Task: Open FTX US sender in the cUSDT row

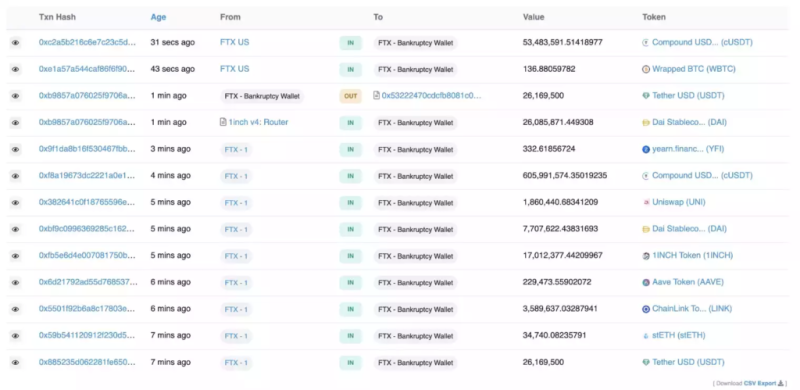Action: (235, 42)
